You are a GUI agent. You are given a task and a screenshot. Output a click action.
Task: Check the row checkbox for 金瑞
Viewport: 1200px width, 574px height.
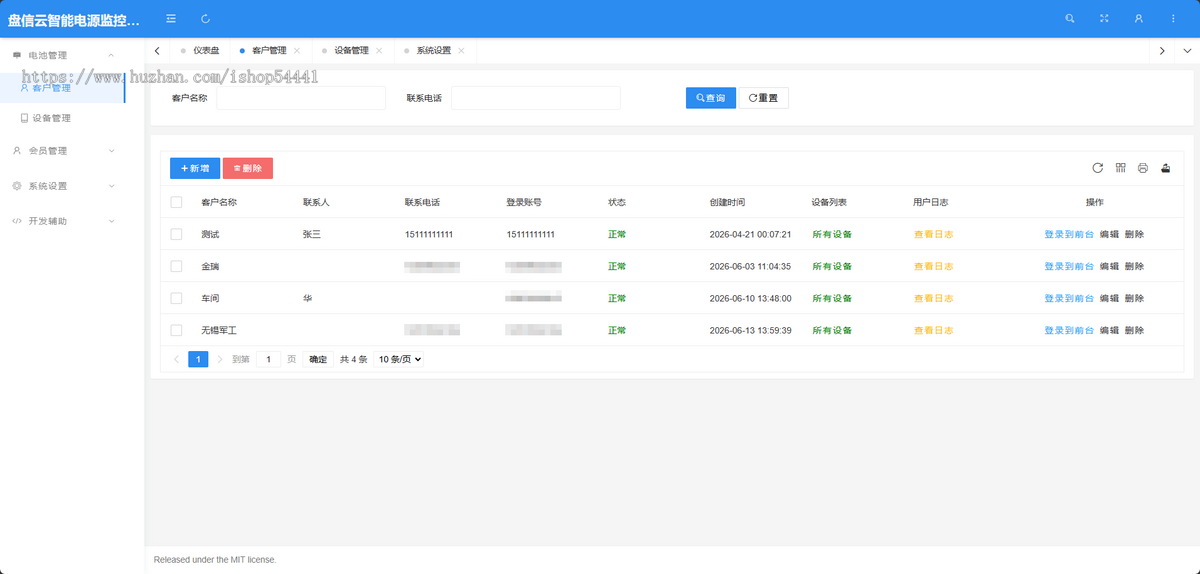click(177, 266)
